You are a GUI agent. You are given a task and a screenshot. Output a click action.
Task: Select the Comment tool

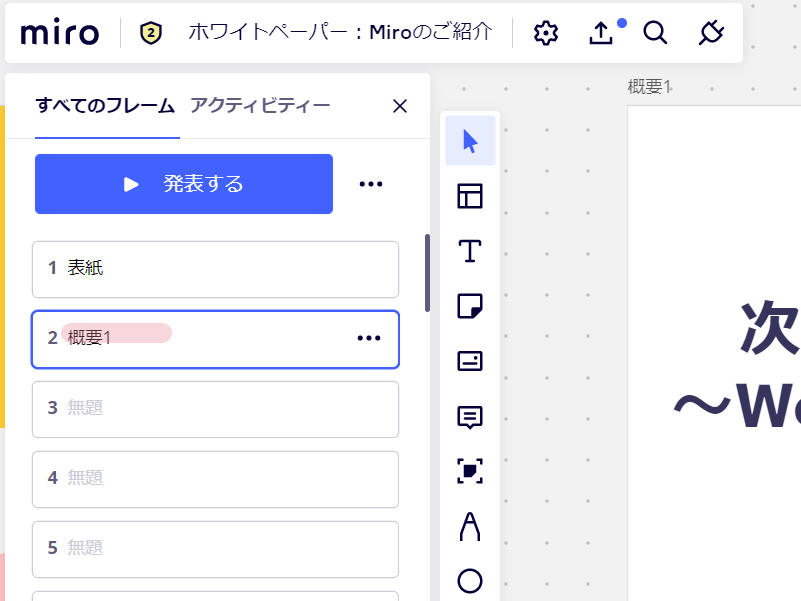click(470, 417)
